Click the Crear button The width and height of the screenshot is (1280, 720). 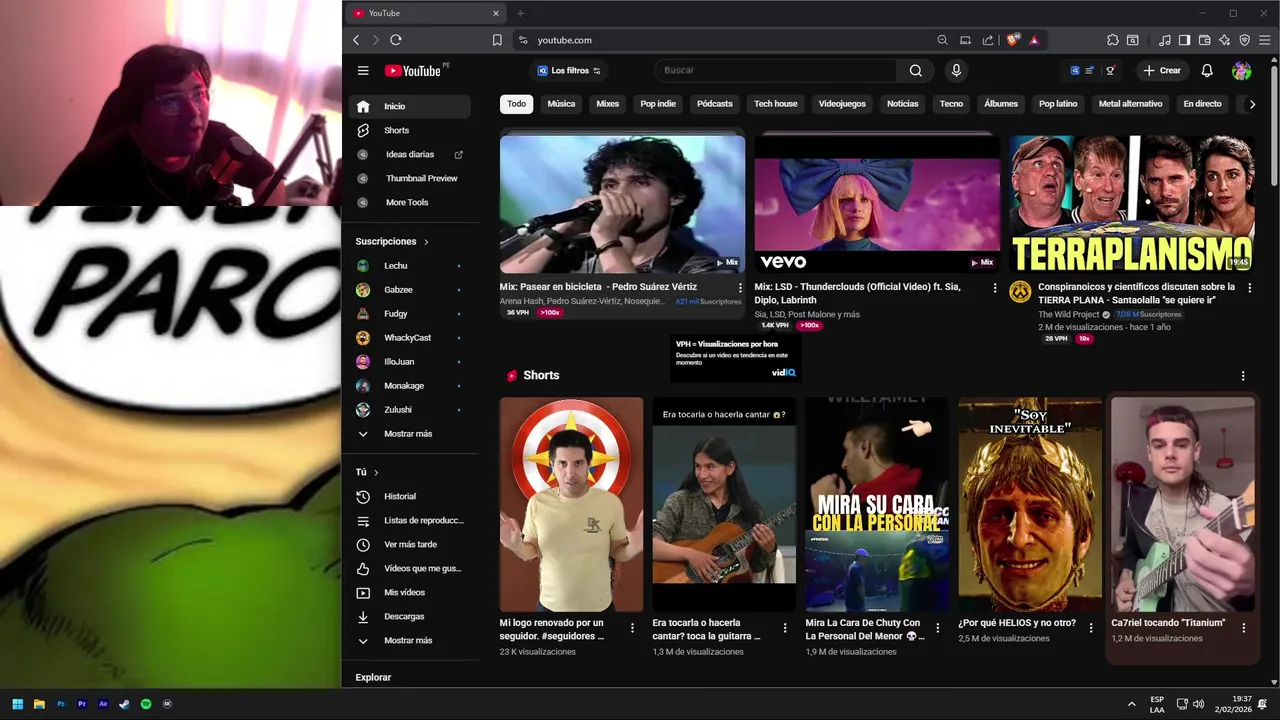(x=1162, y=70)
